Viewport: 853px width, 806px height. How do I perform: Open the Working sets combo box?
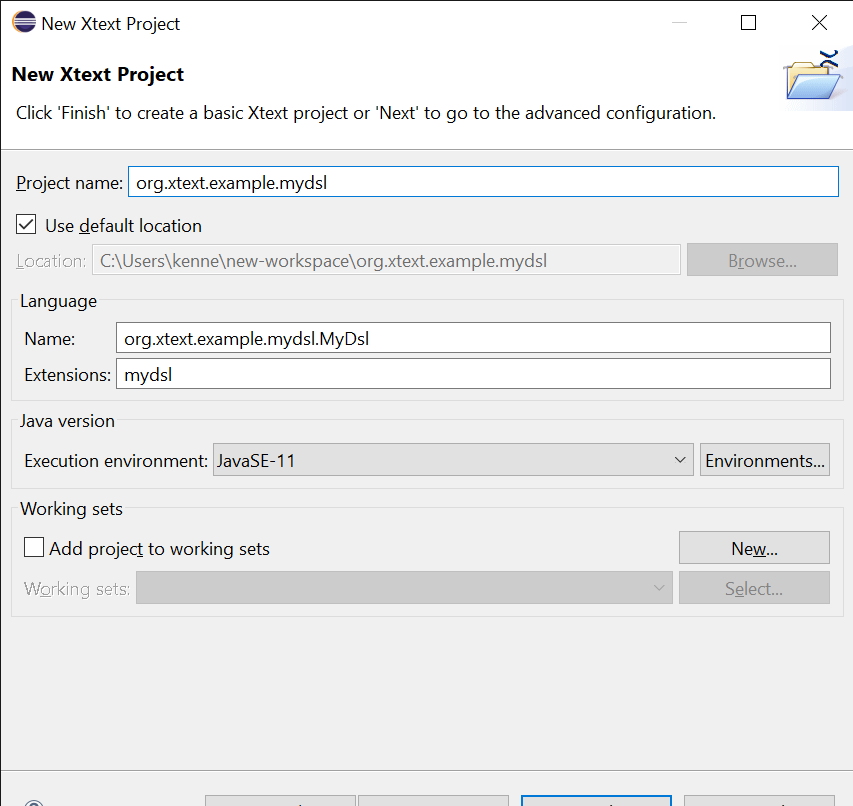point(404,588)
